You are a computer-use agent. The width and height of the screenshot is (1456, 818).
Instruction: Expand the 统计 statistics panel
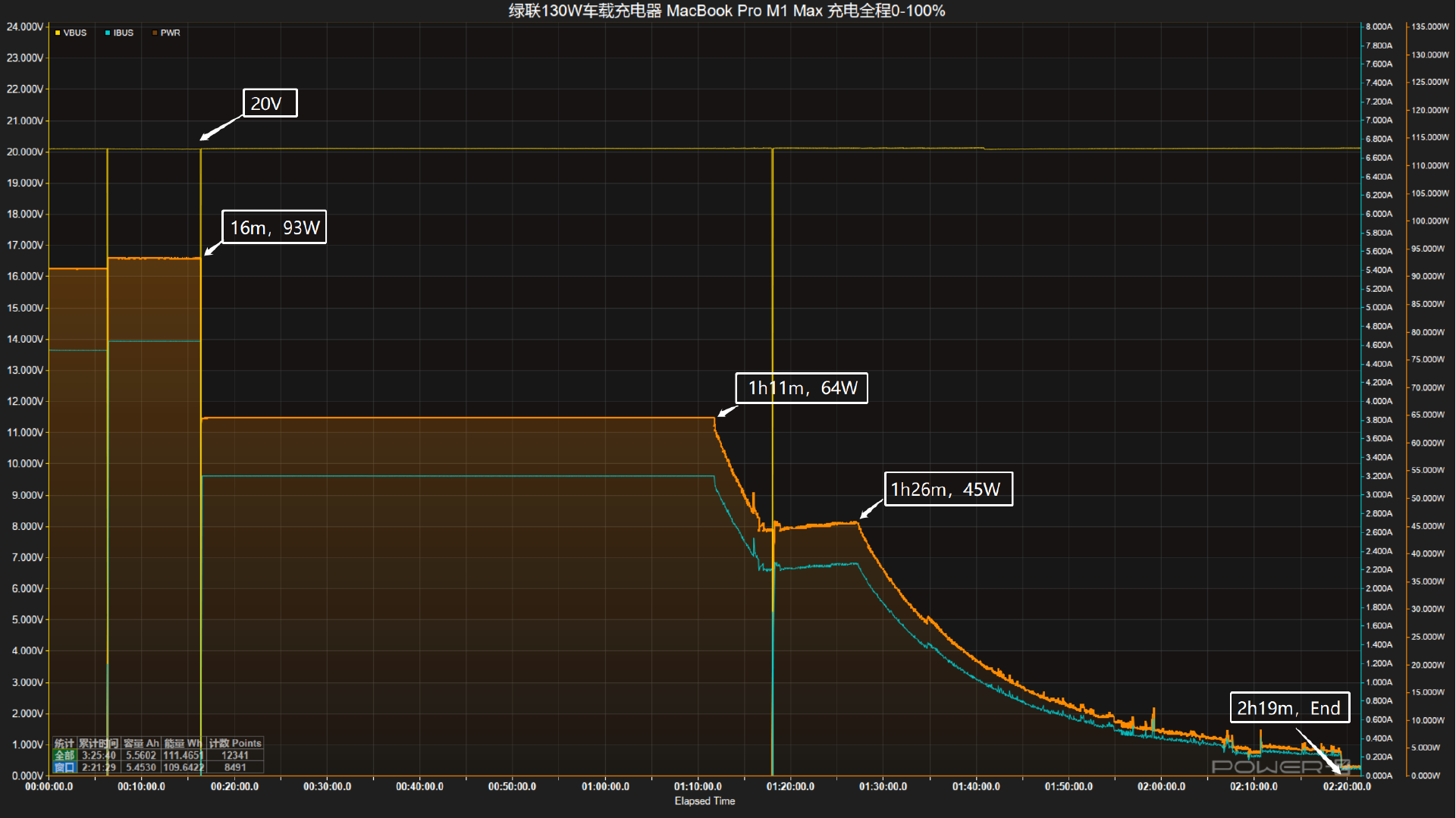tap(64, 743)
